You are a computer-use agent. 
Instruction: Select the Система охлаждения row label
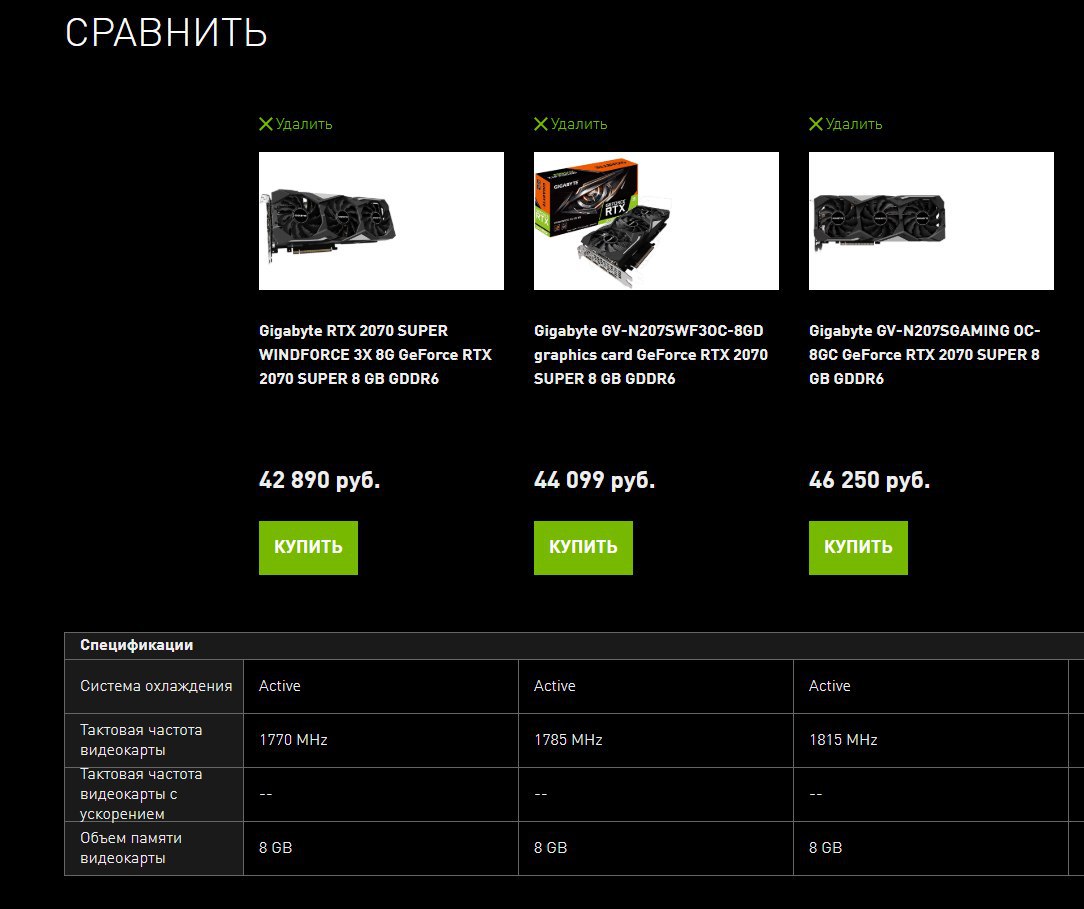point(156,686)
